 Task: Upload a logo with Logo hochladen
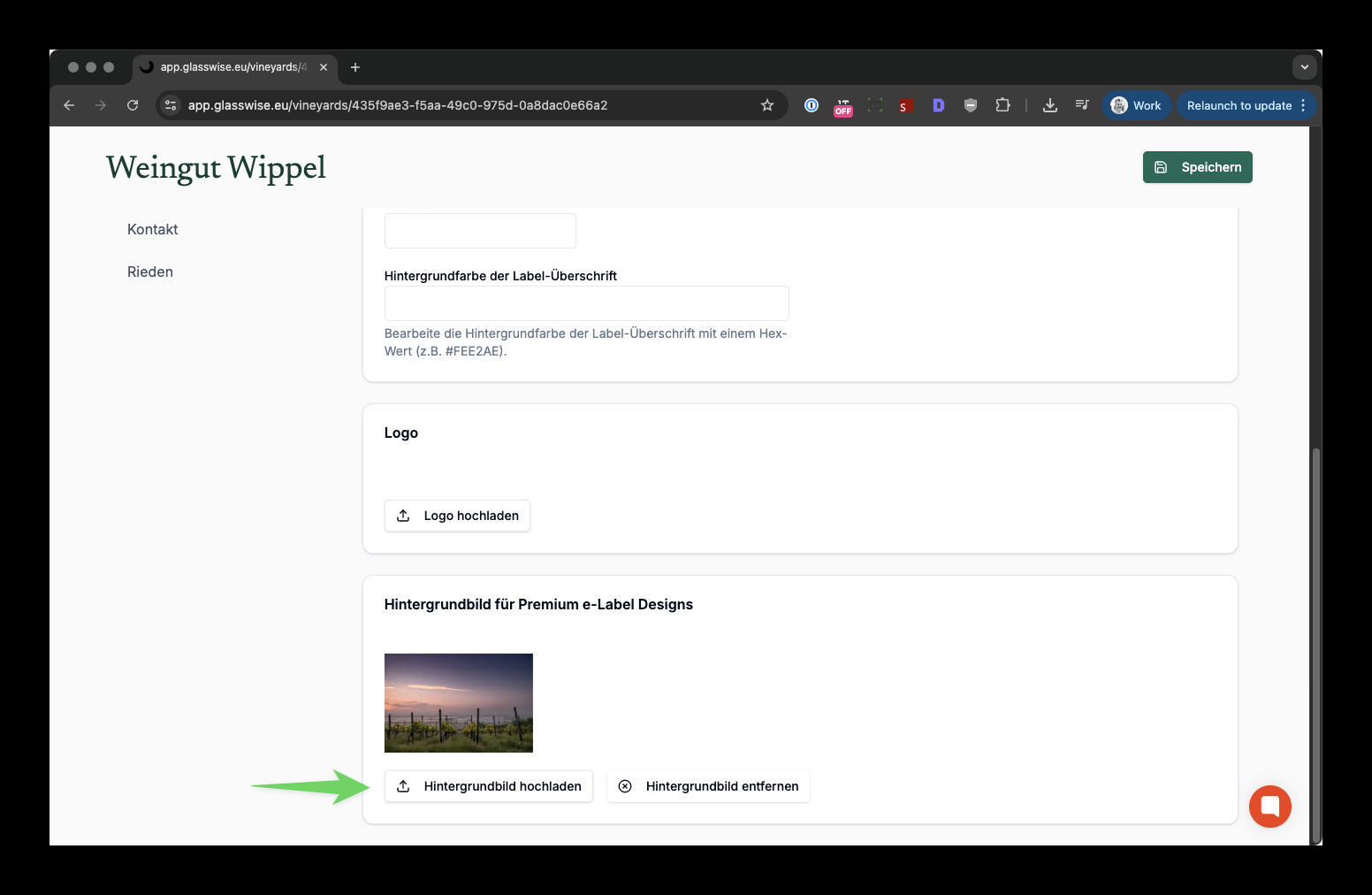(457, 516)
